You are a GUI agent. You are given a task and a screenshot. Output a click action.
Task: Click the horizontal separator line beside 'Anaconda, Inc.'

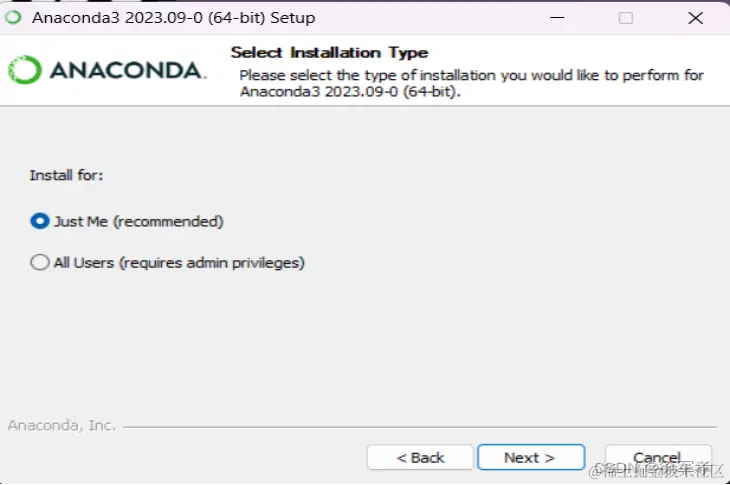click(x=420, y=426)
